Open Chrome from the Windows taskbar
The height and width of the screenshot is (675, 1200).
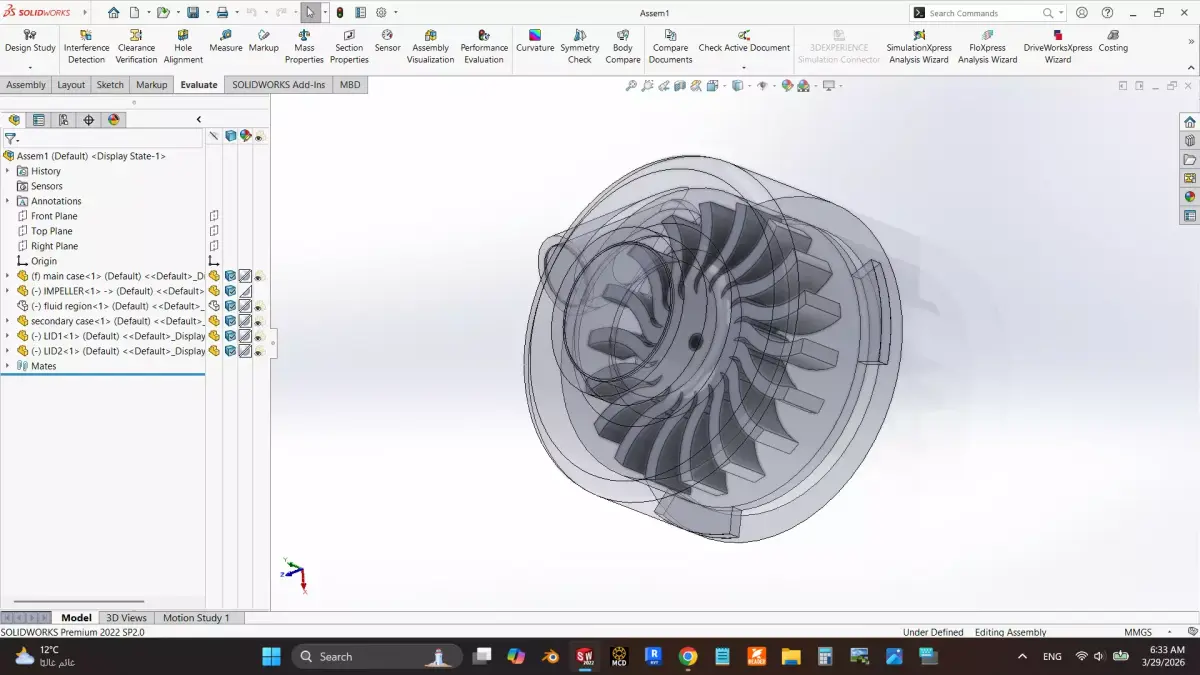688,657
